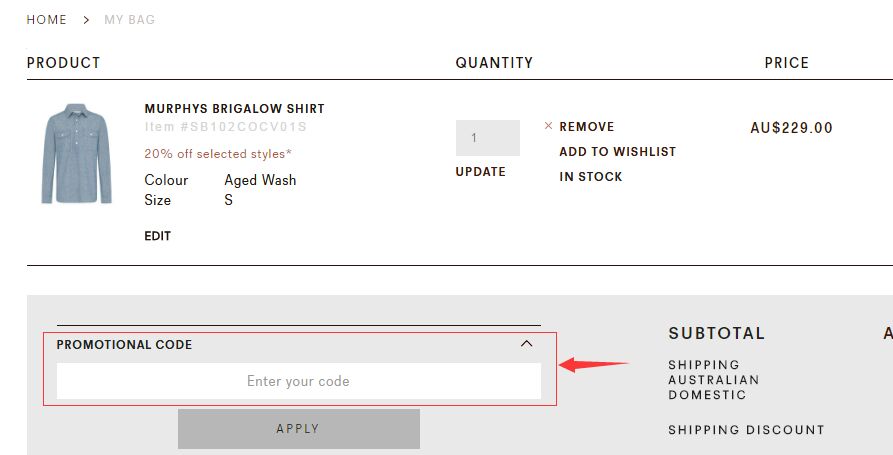Remove the shirt from the bag
The image size is (893, 455).
(x=586, y=126)
